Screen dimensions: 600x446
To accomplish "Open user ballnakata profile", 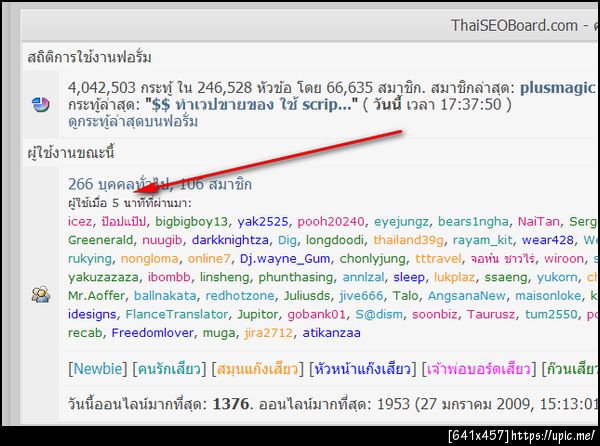I will (165, 296).
